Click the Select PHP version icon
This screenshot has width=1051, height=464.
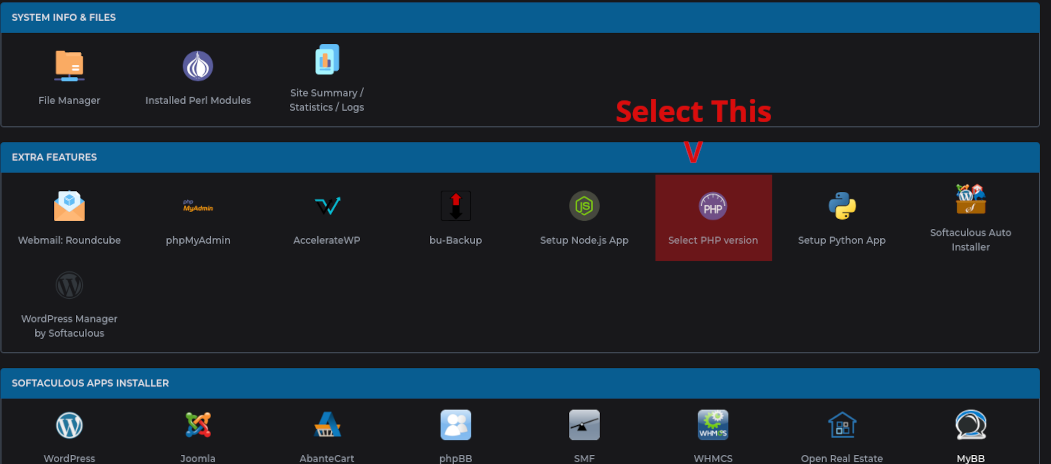713,206
